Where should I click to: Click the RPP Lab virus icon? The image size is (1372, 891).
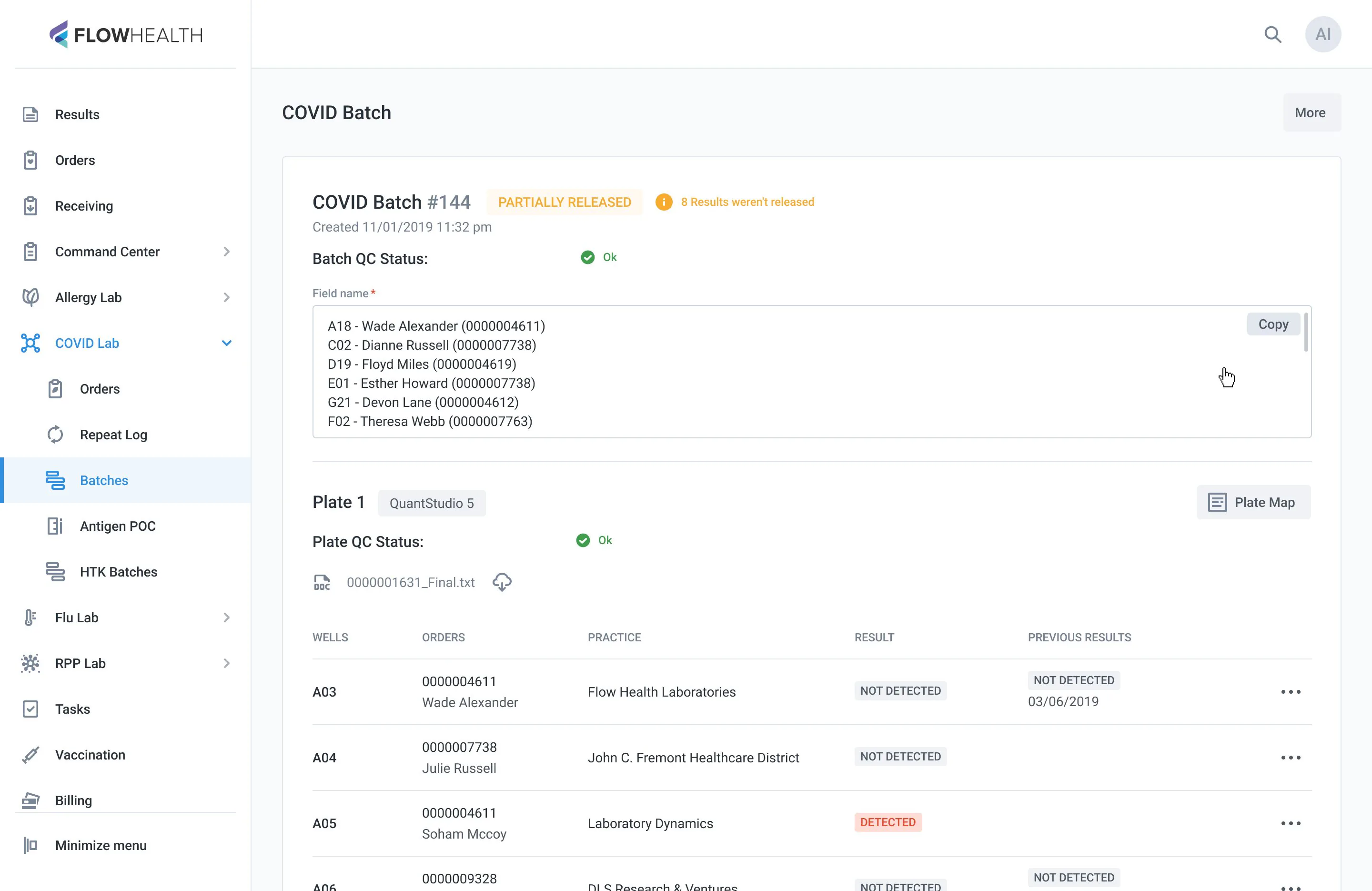click(30, 663)
